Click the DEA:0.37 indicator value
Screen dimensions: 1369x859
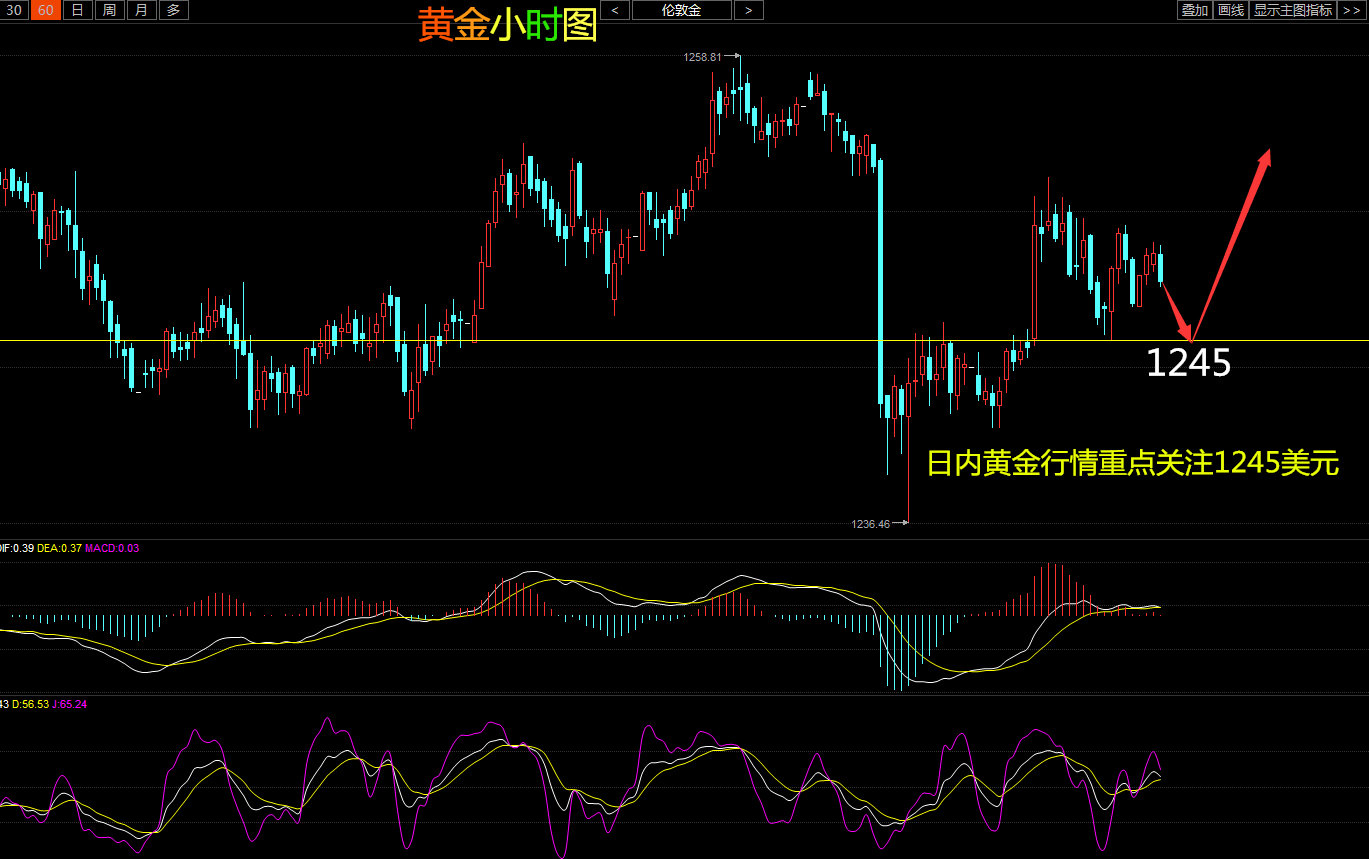[x=59, y=548]
